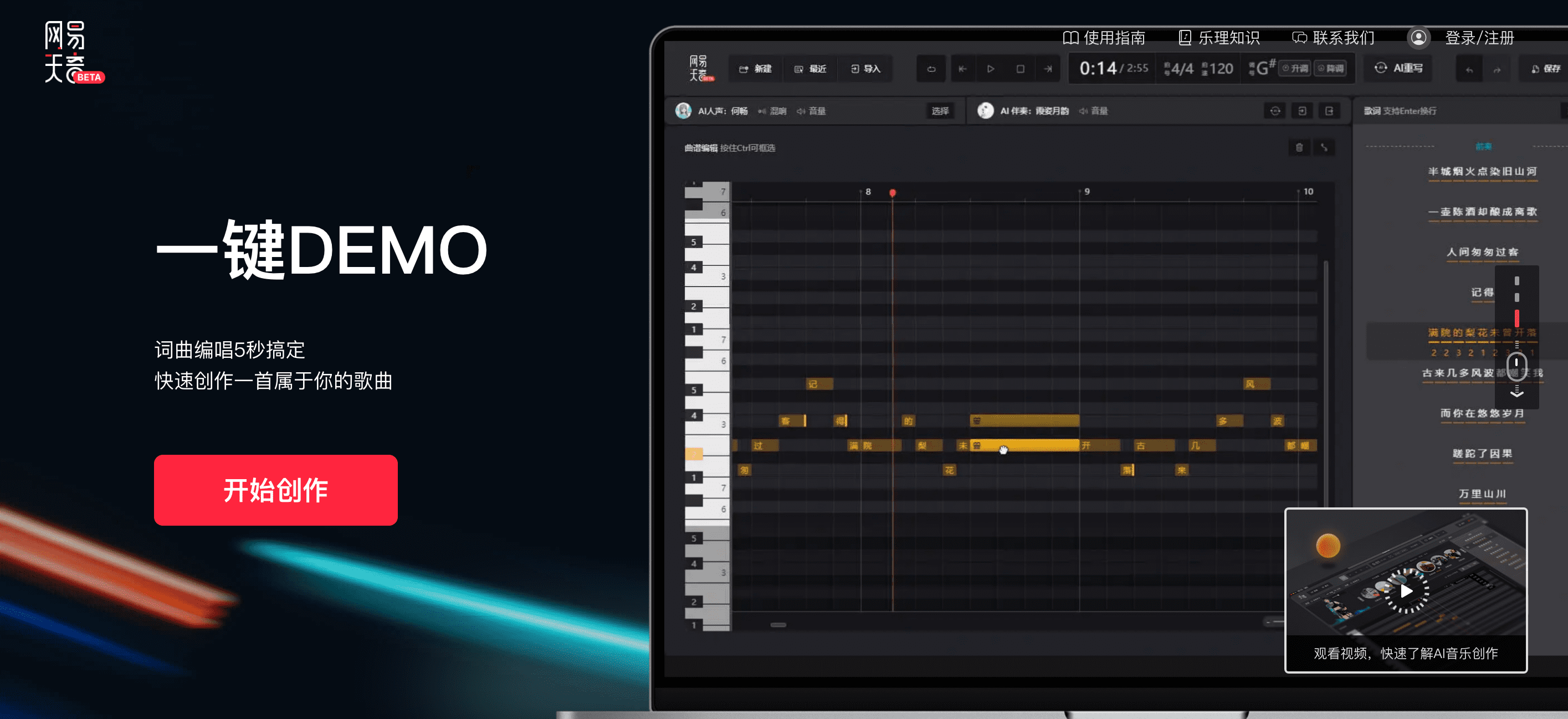The width and height of the screenshot is (1568, 719).
Task: Toggle 降调 lower key option
Action: [x=1331, y=68]
